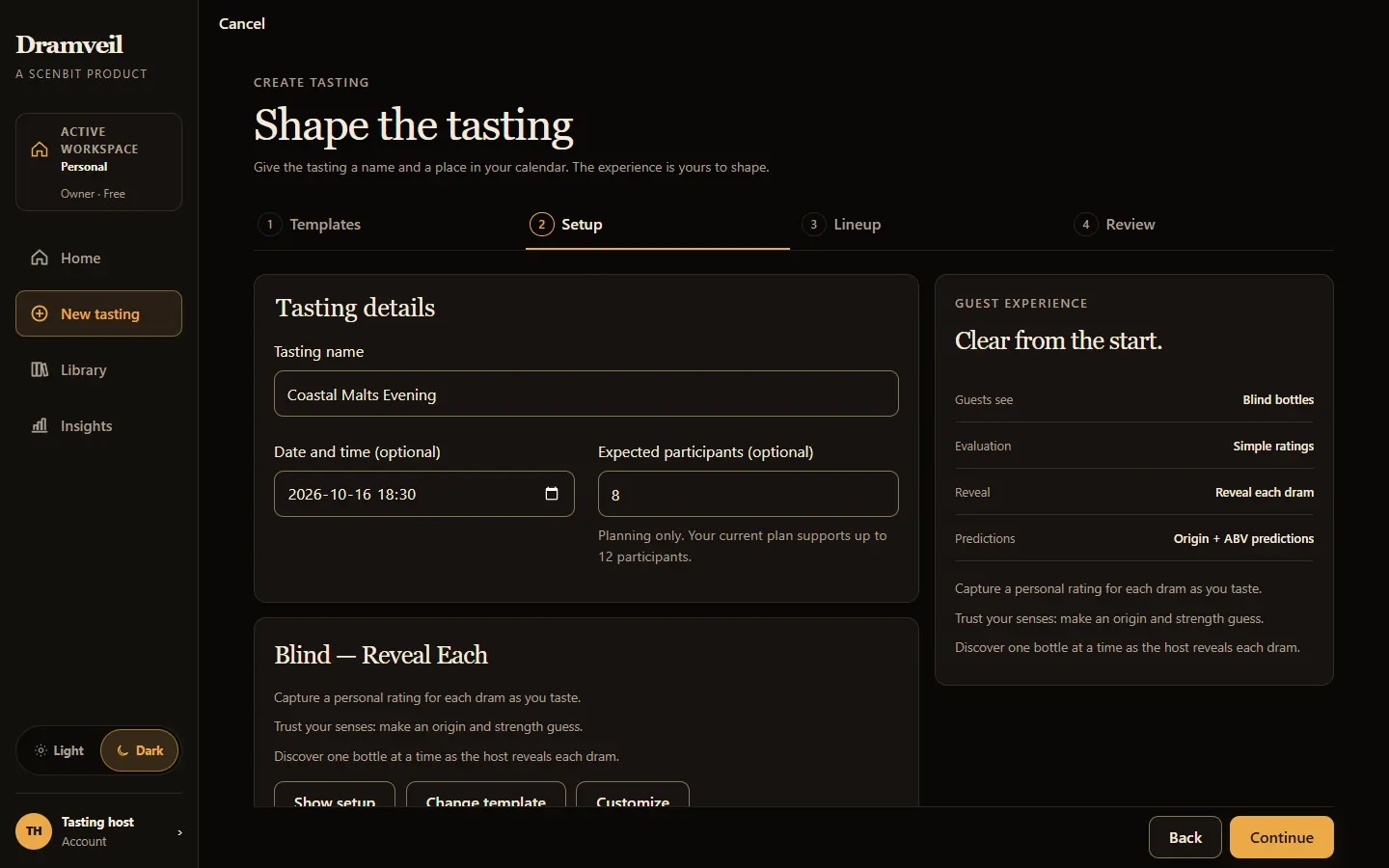Click the Customize button
1389x868 pixels.
[x=633, y=795]
